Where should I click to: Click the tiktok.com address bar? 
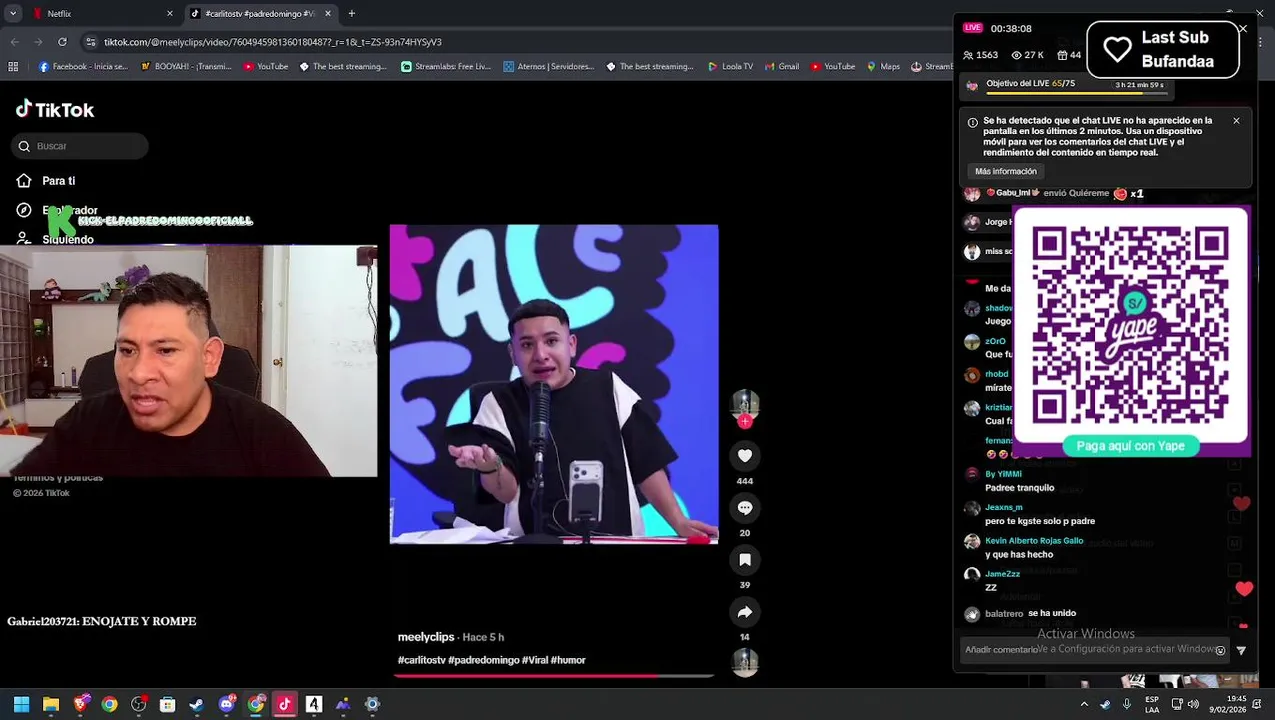coord(273,42)
